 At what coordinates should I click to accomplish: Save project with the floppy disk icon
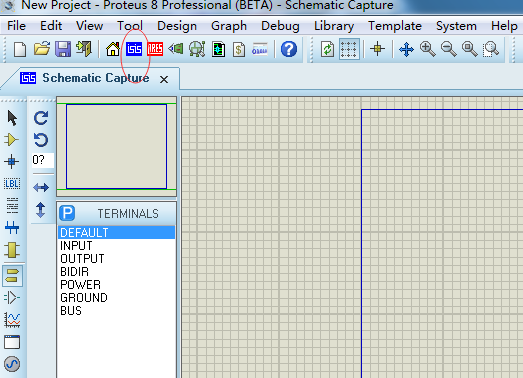[63, 49]
